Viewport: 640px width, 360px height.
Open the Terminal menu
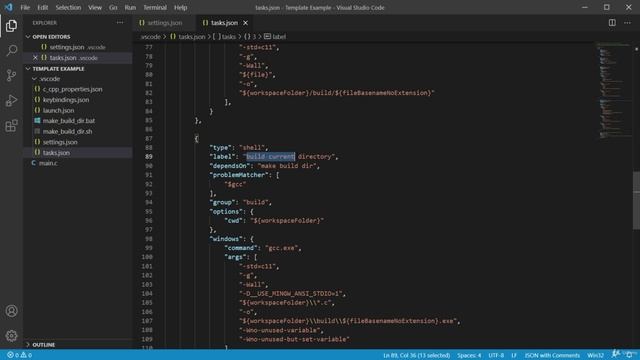point(155,7)
